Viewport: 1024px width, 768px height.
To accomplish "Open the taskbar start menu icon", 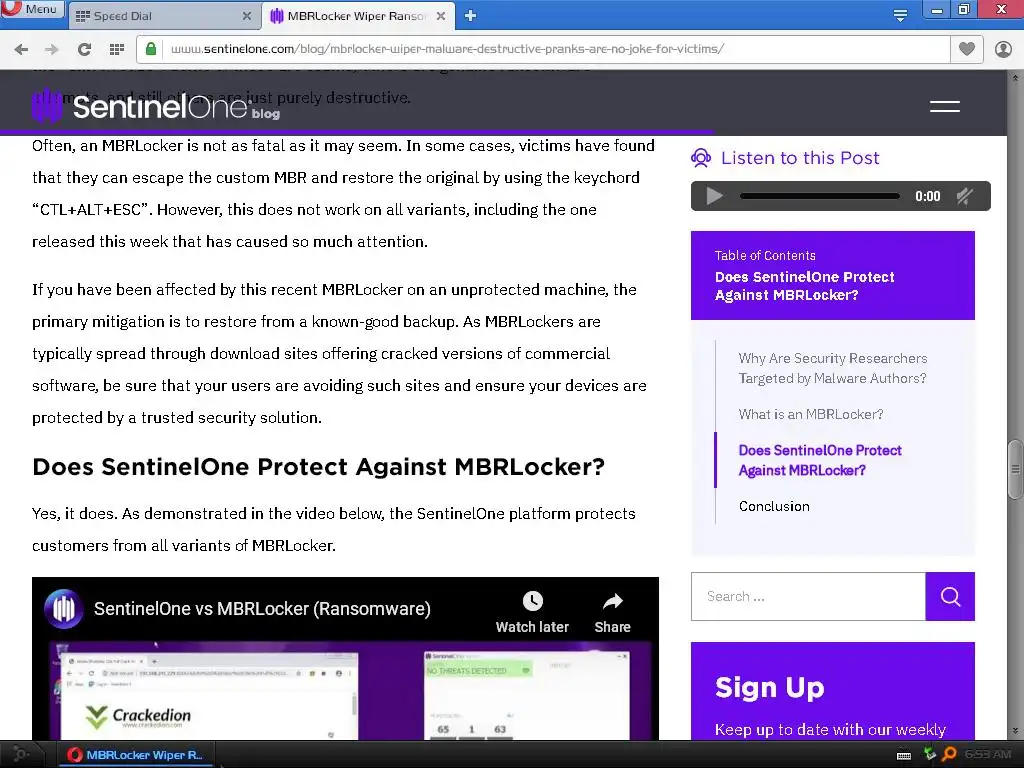I will [x=20, y=754].
